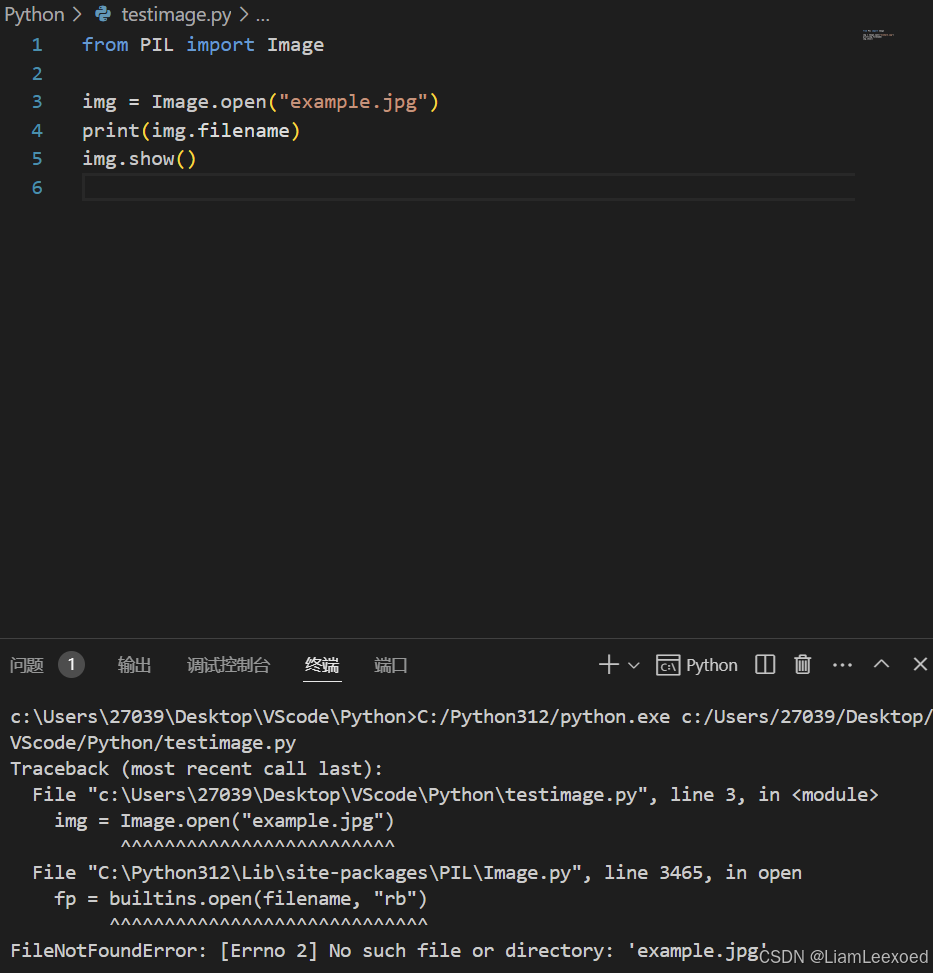Expand the breadcrumb ellipsis after testimage.py
933x973 pixels.
(262, 14)
